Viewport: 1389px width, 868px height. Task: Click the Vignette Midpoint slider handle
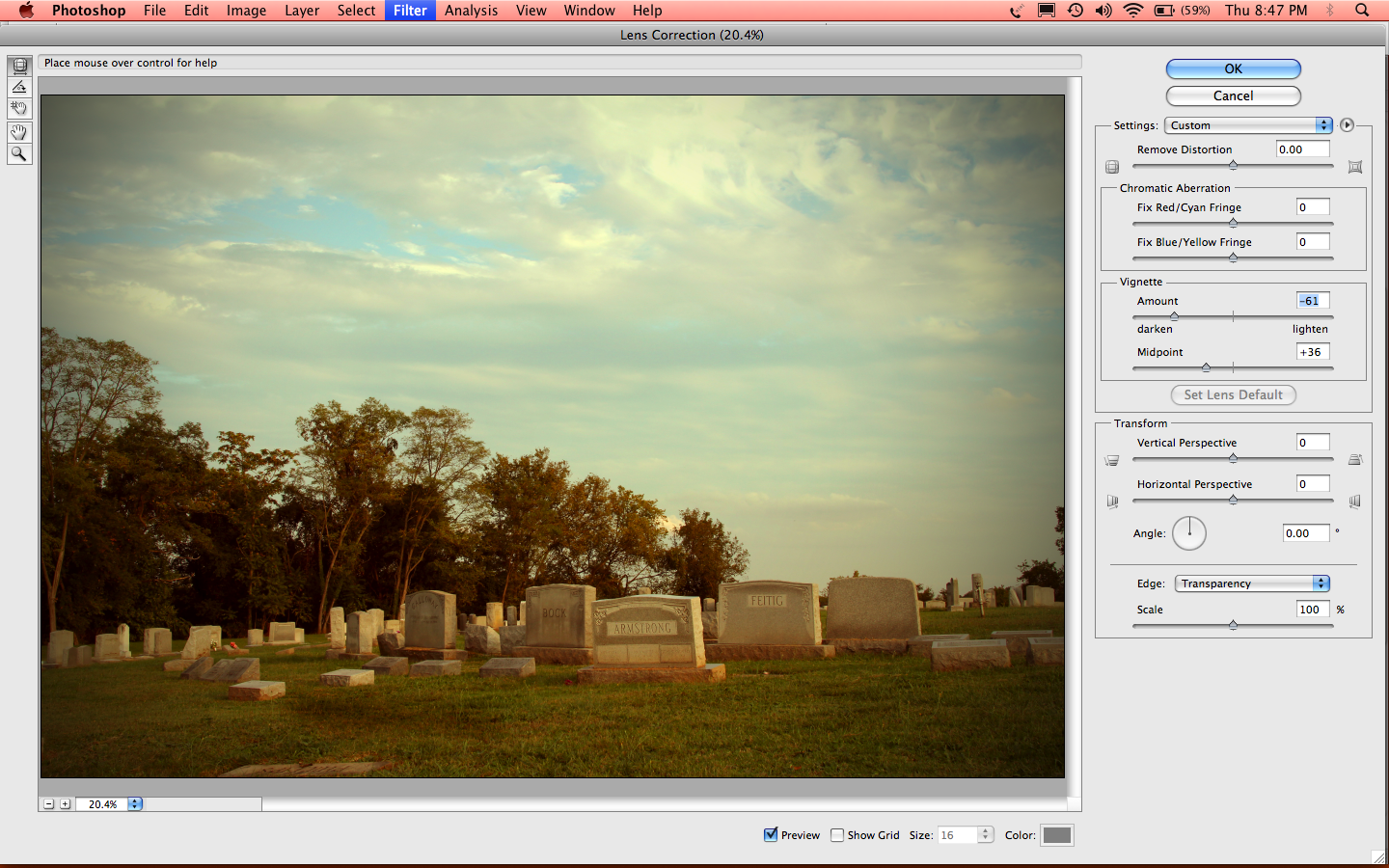tap(1206, 367)
